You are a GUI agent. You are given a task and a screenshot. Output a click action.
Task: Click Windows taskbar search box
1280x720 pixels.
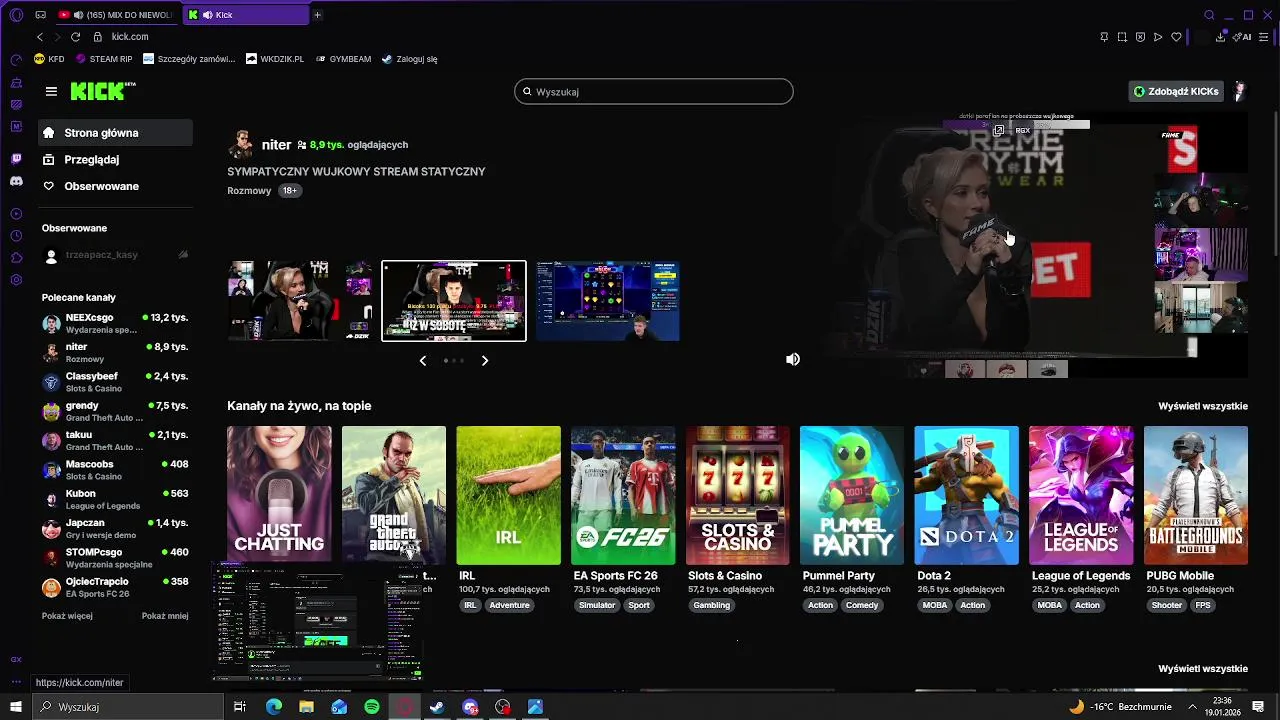coord(128,707)
